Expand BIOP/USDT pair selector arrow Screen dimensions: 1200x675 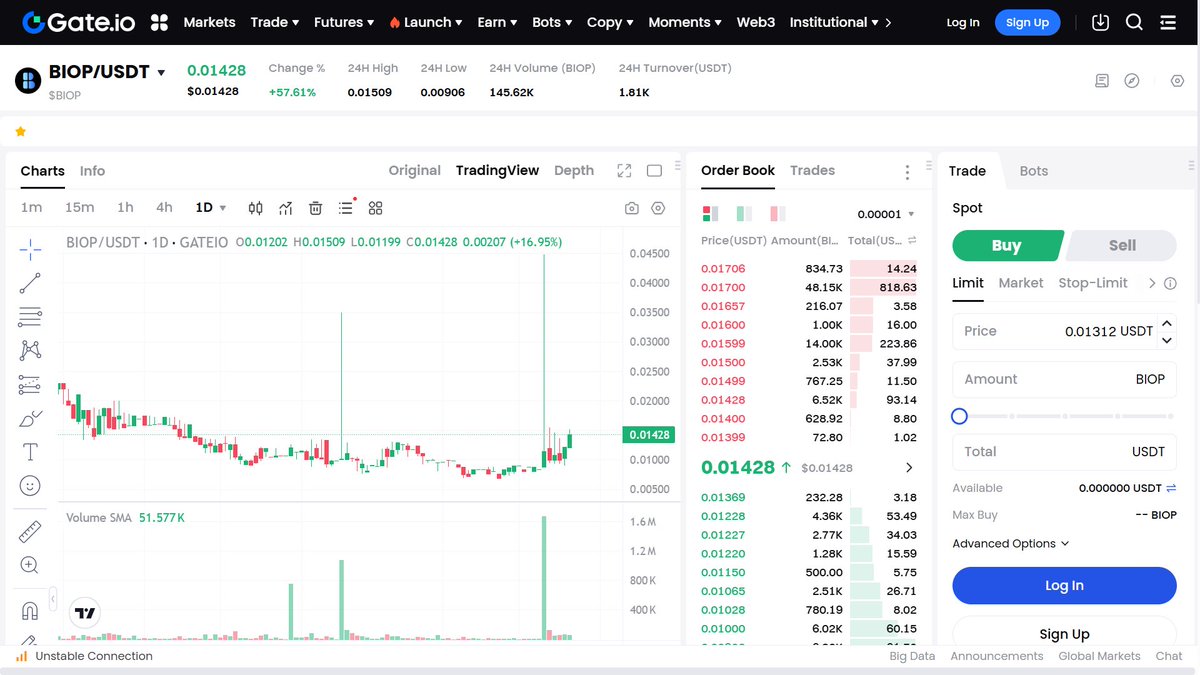[x=161, y=73]
